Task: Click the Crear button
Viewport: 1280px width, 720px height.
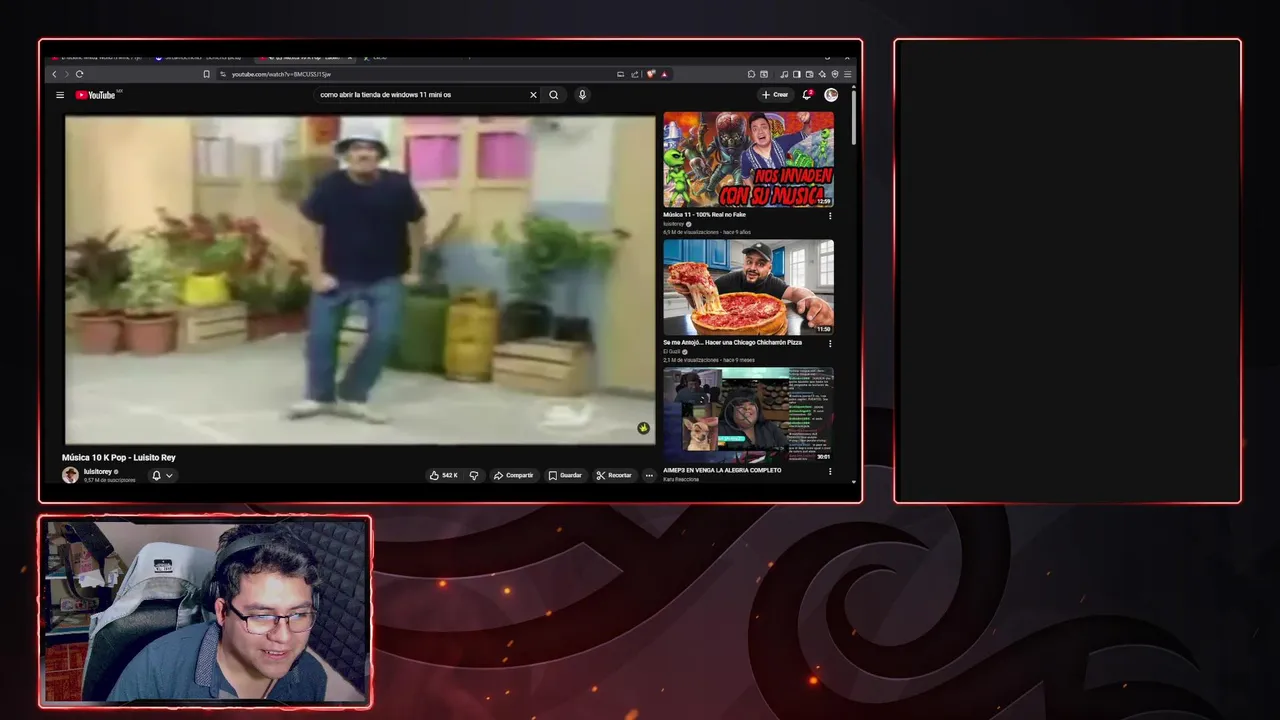Action: tap(775, 95)
